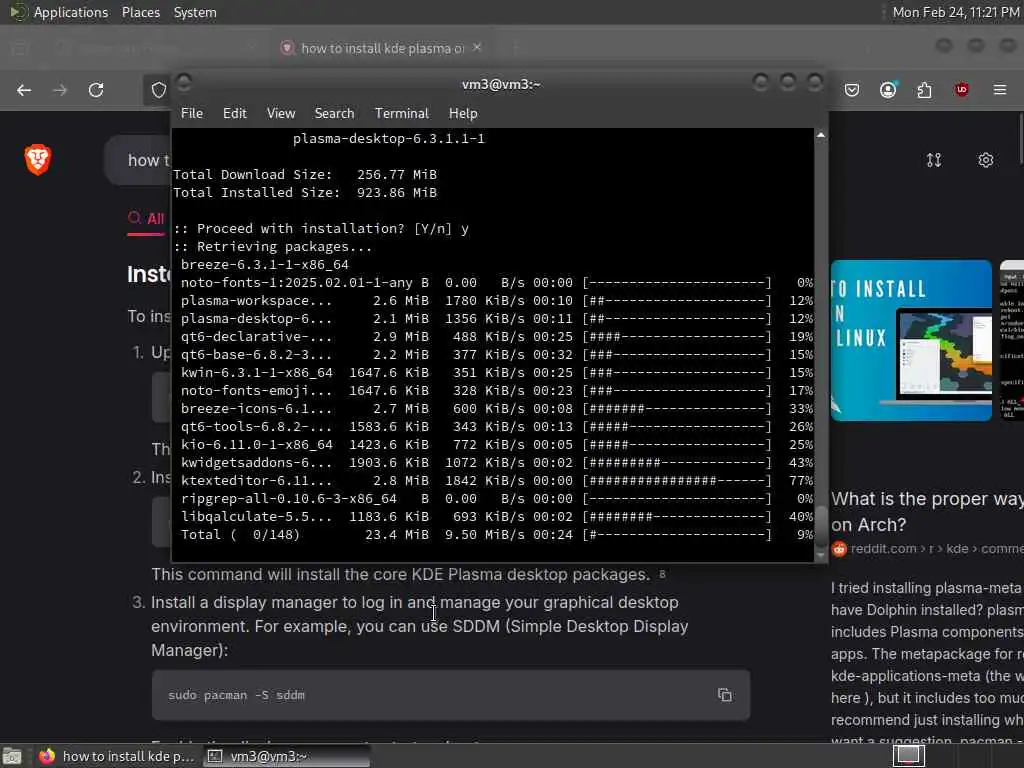Screen dimensions: 1024x768
Task: Select the All search results tab
Action: point(146,219)
